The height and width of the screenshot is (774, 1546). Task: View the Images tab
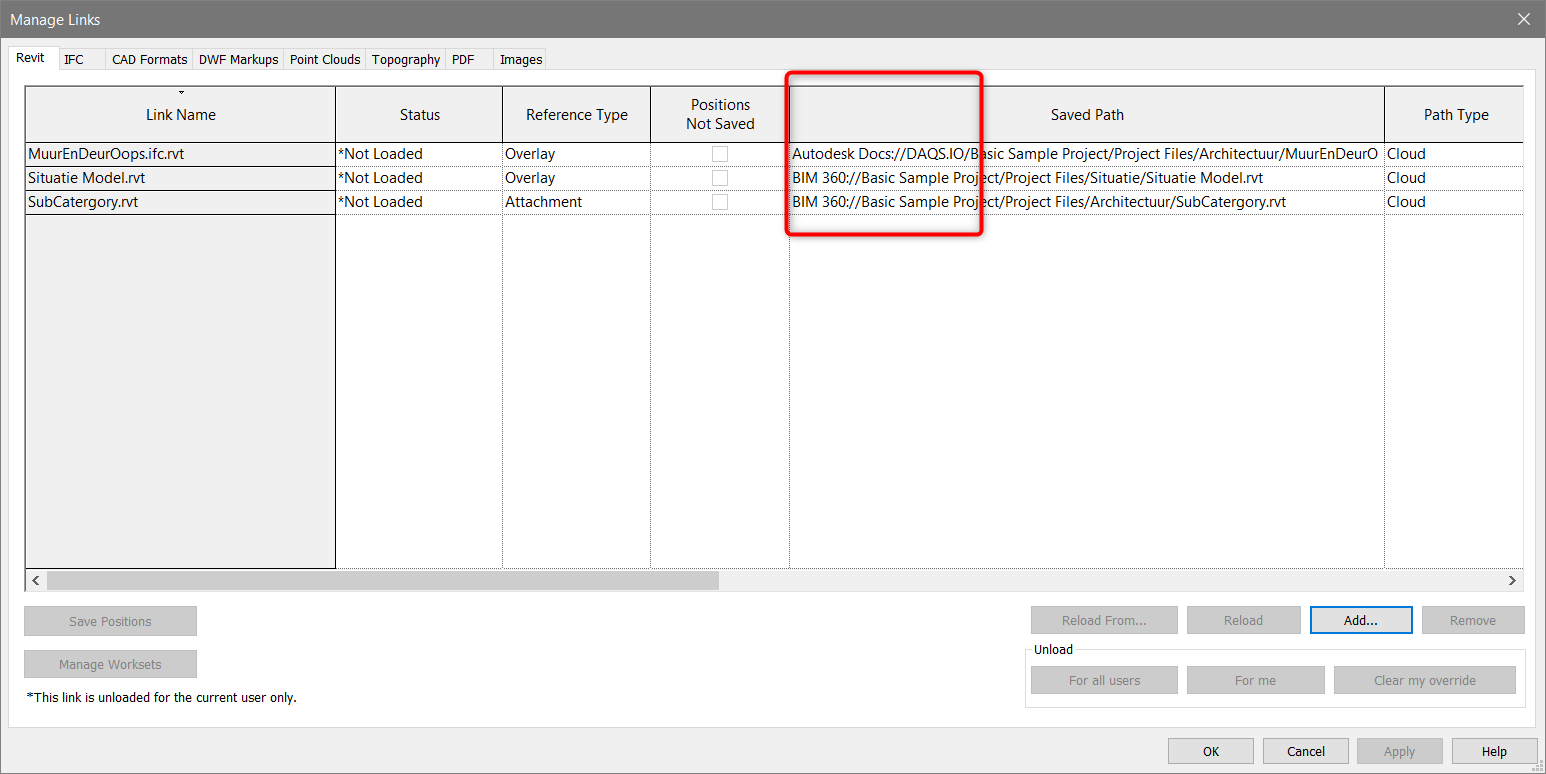point(519,59)
